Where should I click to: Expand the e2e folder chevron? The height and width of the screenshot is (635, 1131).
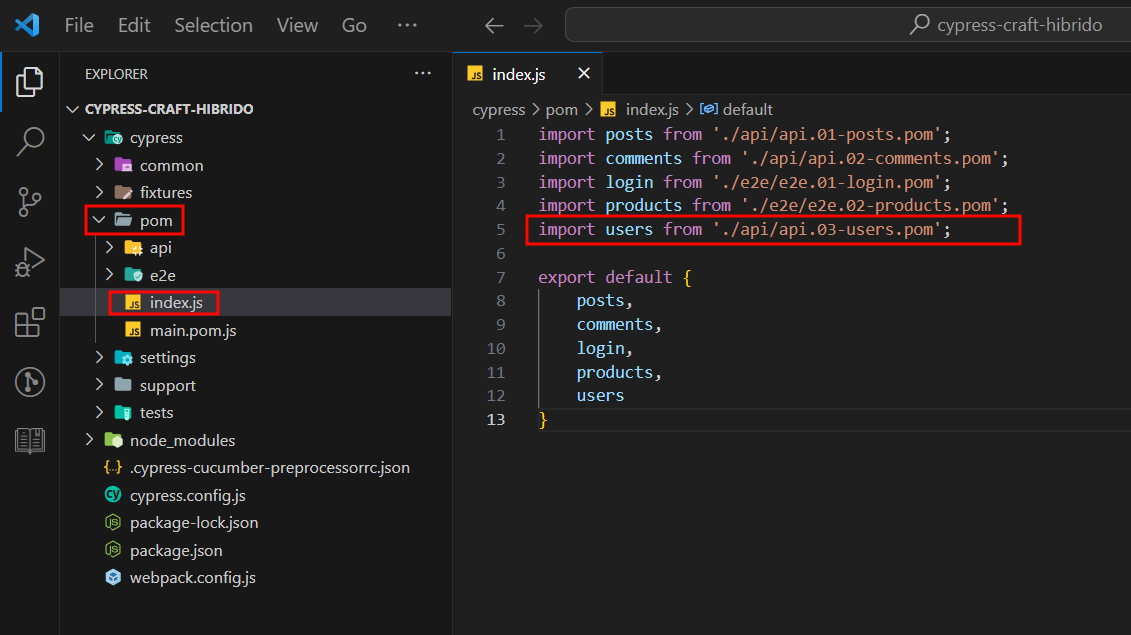110,275
